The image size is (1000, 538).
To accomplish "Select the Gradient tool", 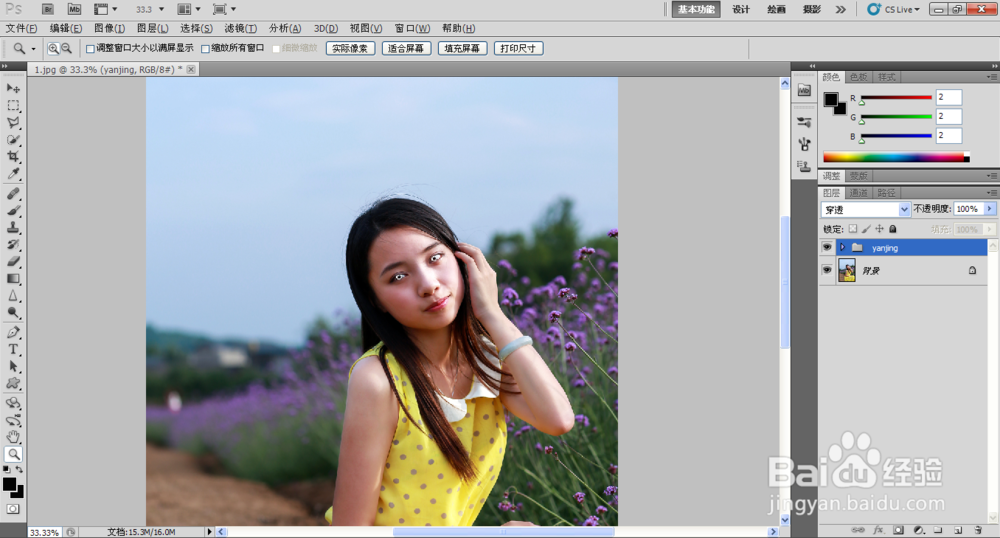I will click(x=13, y=279).
